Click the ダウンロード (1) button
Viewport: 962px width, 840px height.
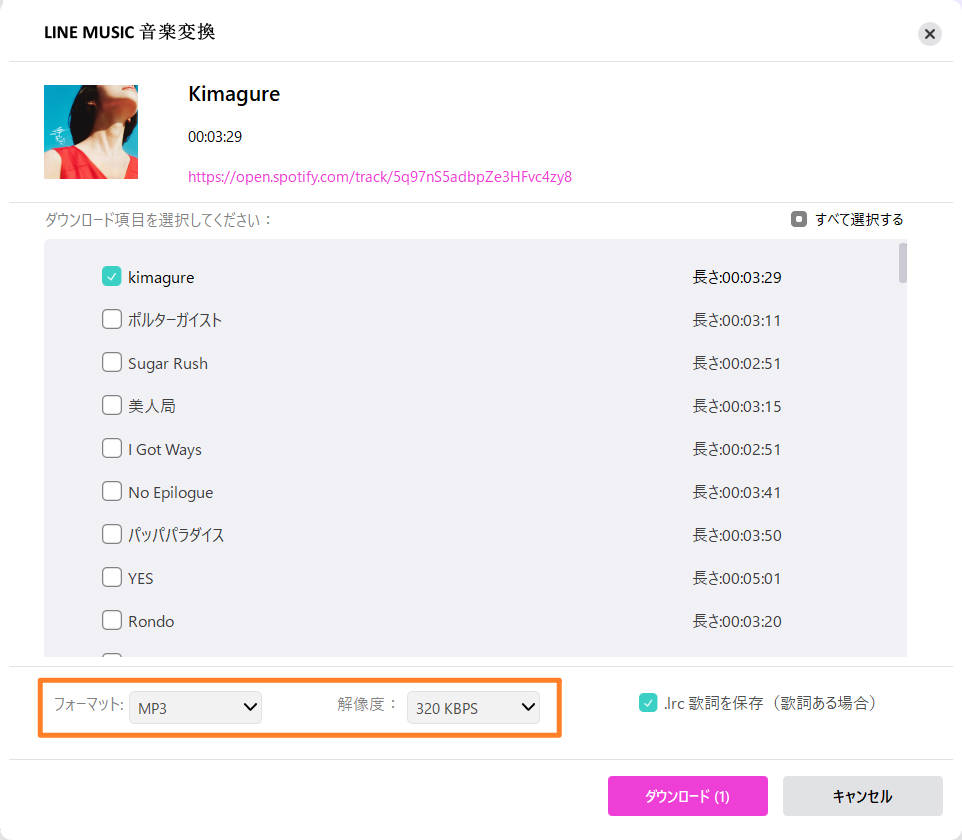coord(688,796)
